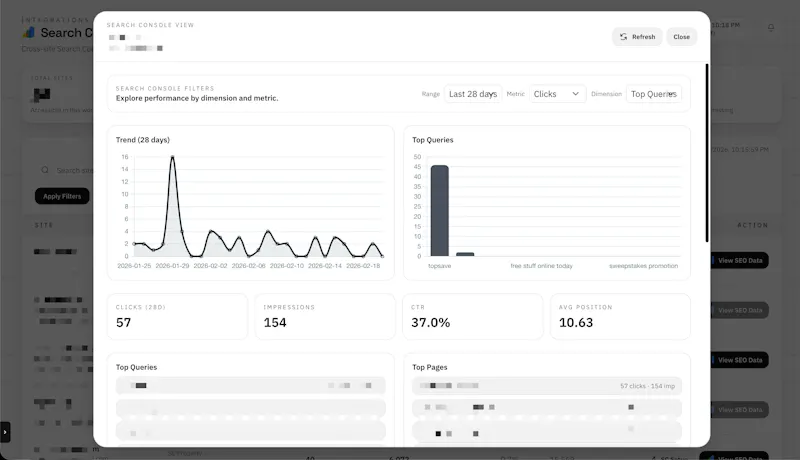Click the 'sweepstakes promotion' axis label
This screenshot has width=800, height=460.
643,266
